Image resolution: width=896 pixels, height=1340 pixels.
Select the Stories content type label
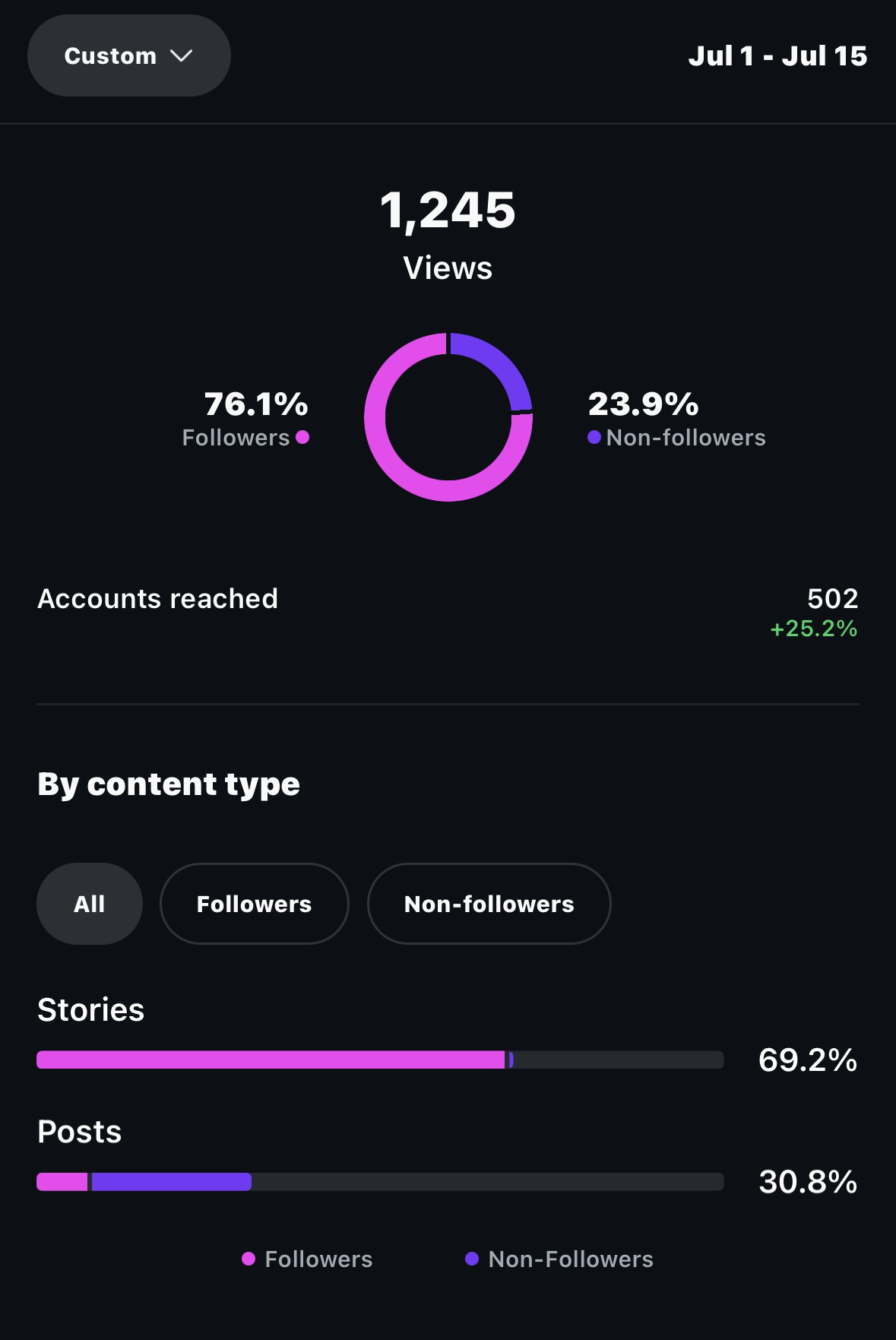(90, 1010)
